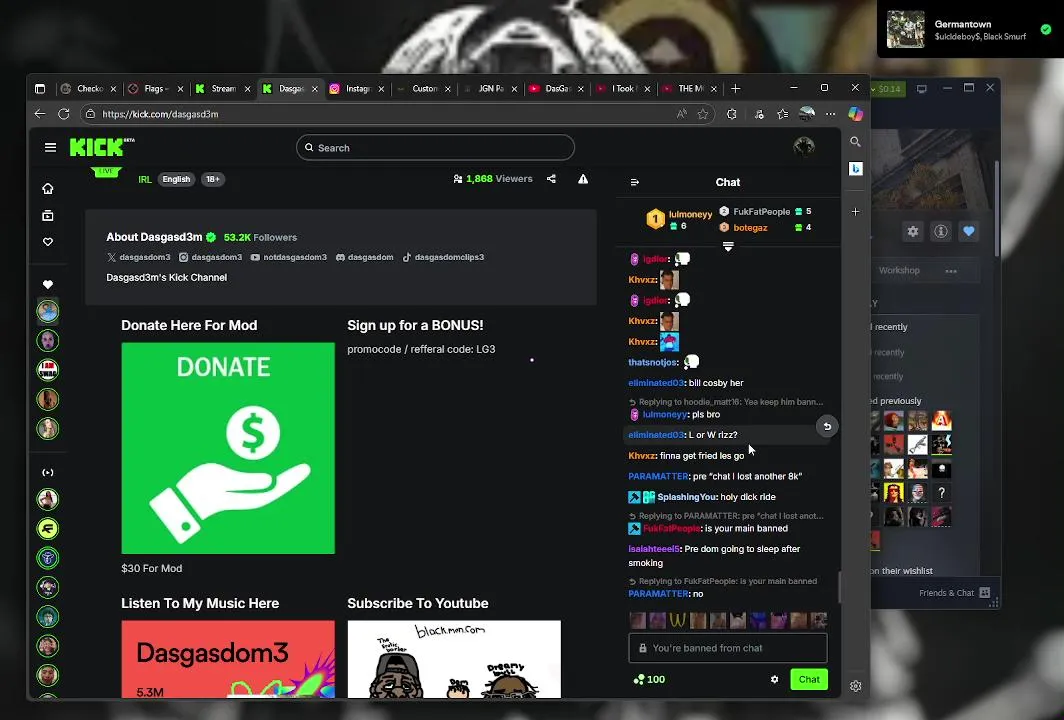Open Steam window gear settings icon
Image resolution: width=1064 pixels, height=720 pixels.
(x=913, y=231)
